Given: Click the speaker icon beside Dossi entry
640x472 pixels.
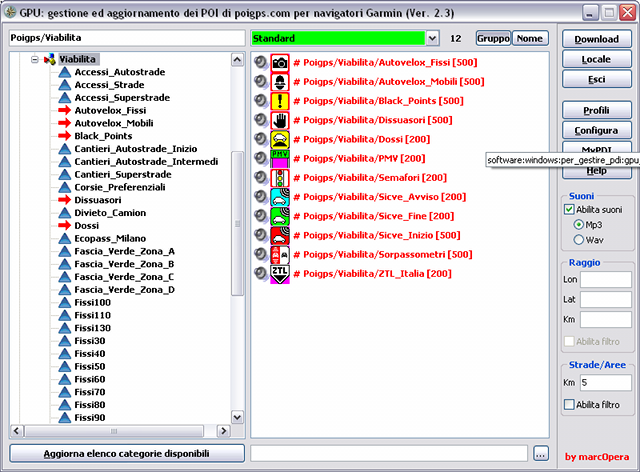Looking at the screenshot, I should coord(260,139).
